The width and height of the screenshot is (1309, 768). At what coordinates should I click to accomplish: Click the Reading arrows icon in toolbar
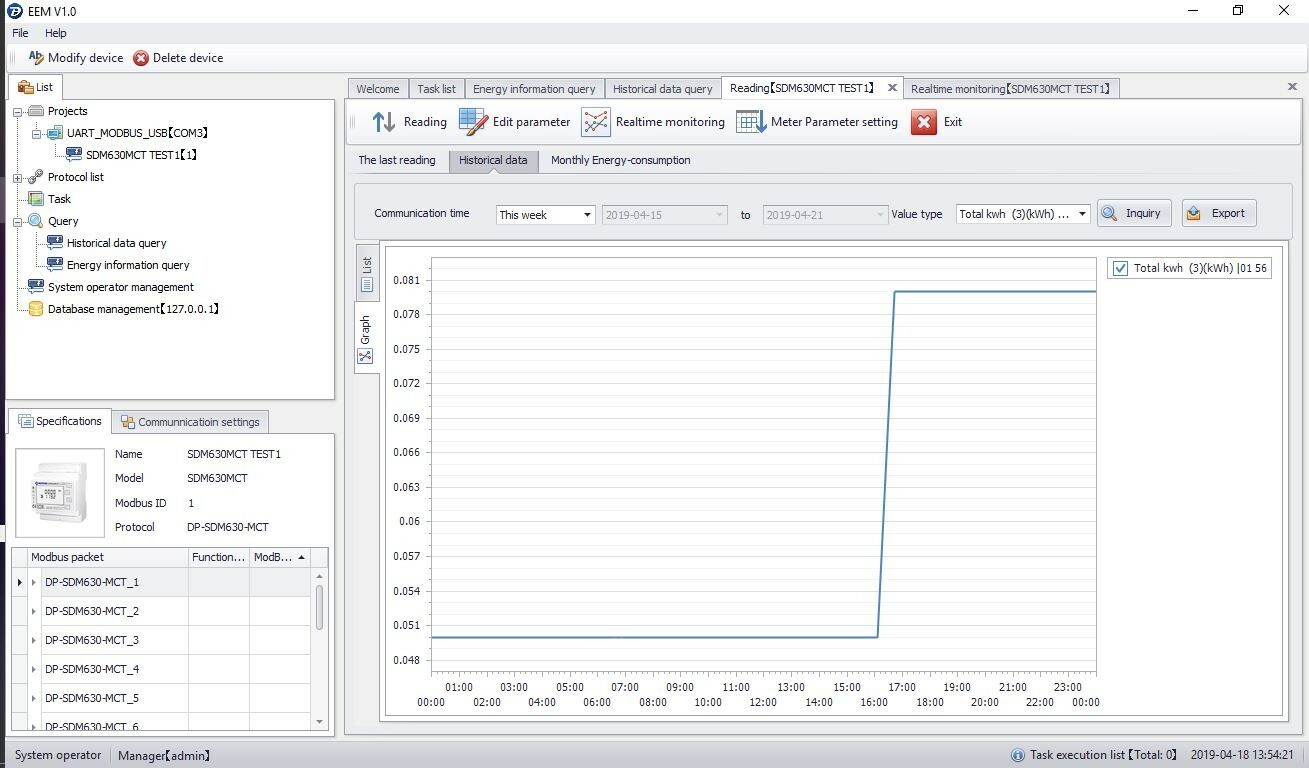384,122
